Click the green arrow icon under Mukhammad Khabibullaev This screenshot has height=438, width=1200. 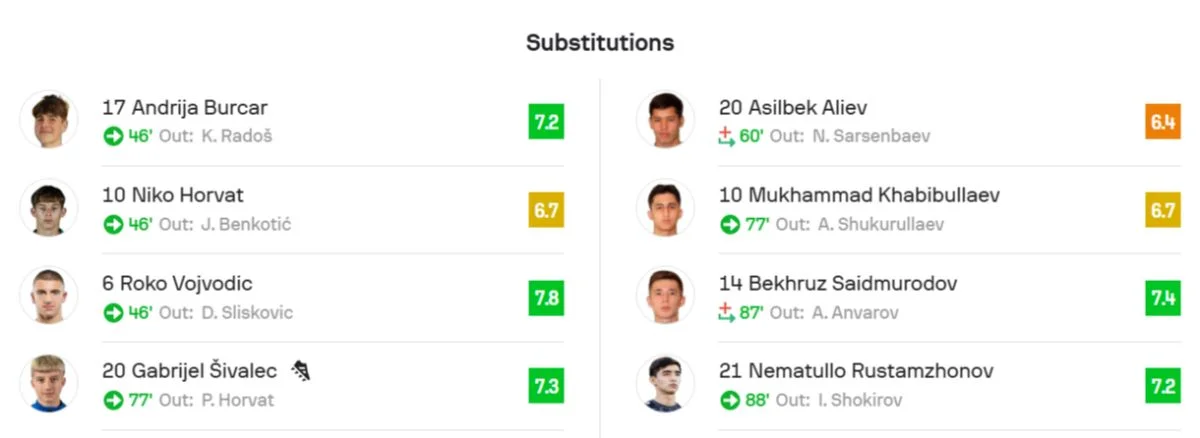[729, 224]
